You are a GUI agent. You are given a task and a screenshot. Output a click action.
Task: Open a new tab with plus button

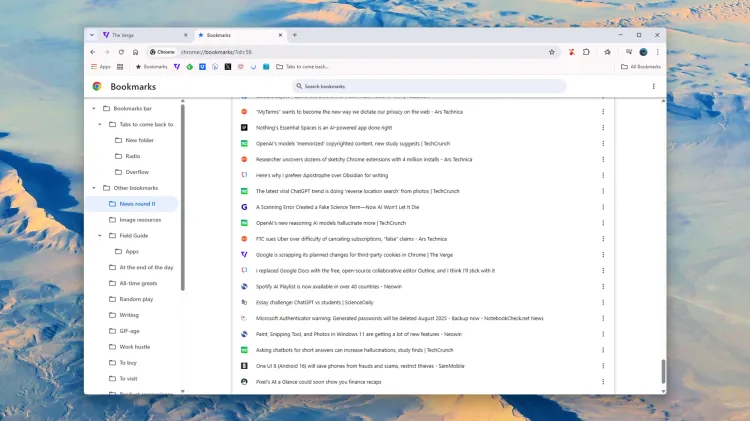[x=294, y=35]
